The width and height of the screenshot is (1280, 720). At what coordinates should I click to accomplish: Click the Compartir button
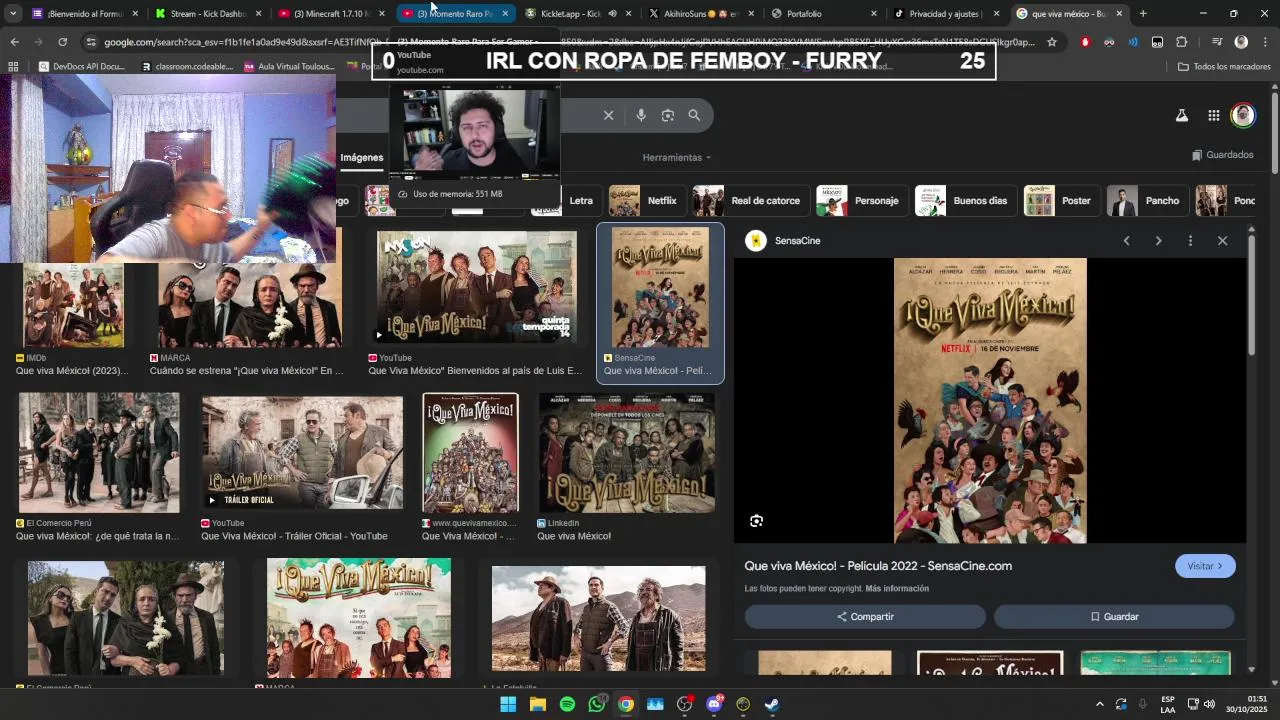pyautogui.click(x=865, y=617)
